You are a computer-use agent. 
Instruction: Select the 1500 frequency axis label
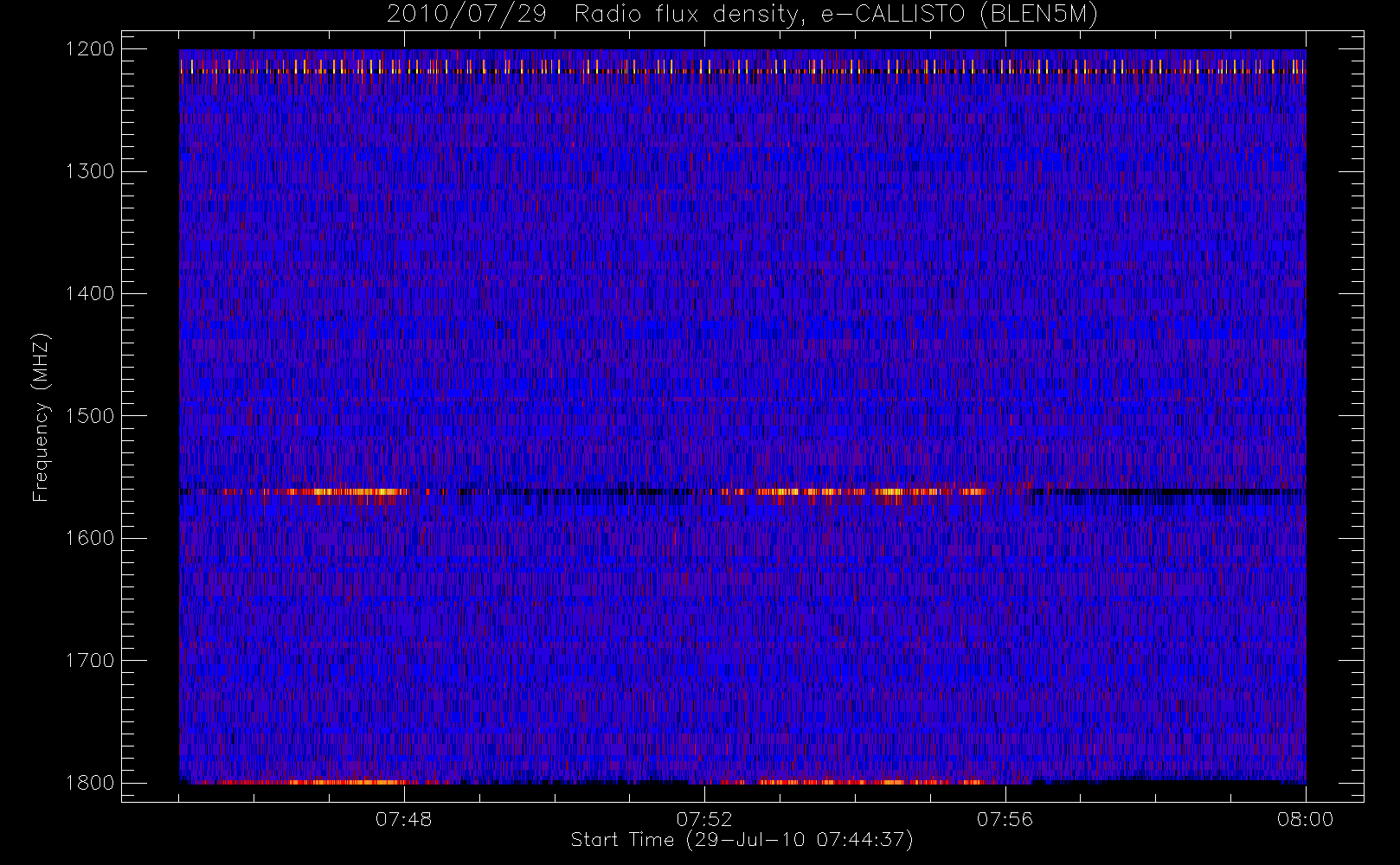(x=90, y=416)
